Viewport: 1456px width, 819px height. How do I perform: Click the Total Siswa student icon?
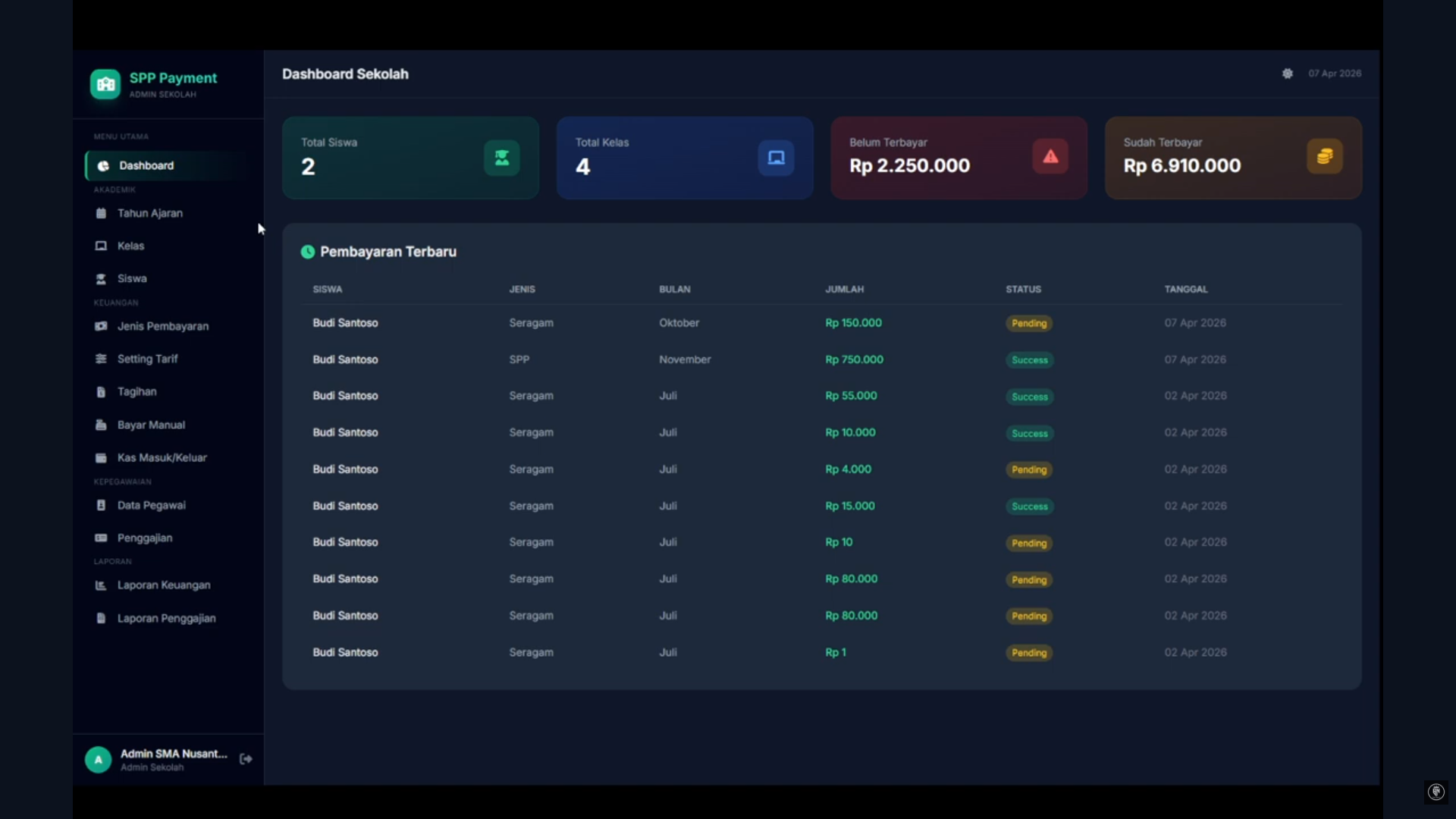[x=502, y=158]
